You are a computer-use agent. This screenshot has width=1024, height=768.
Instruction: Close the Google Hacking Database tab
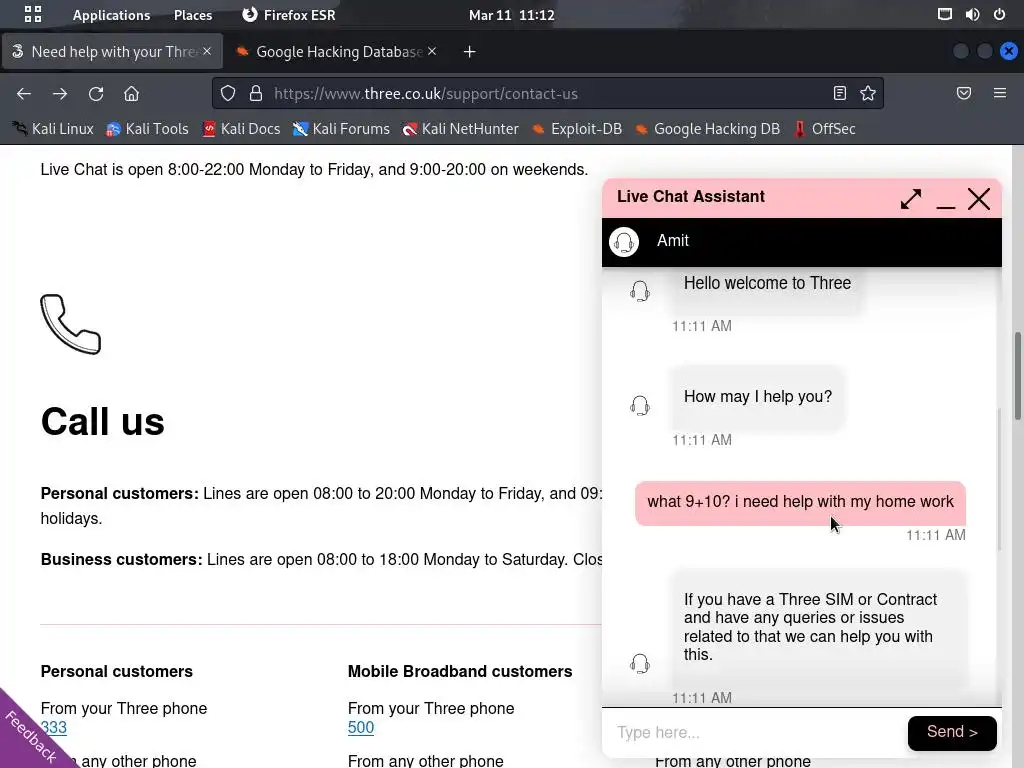[x=432, y=51]
